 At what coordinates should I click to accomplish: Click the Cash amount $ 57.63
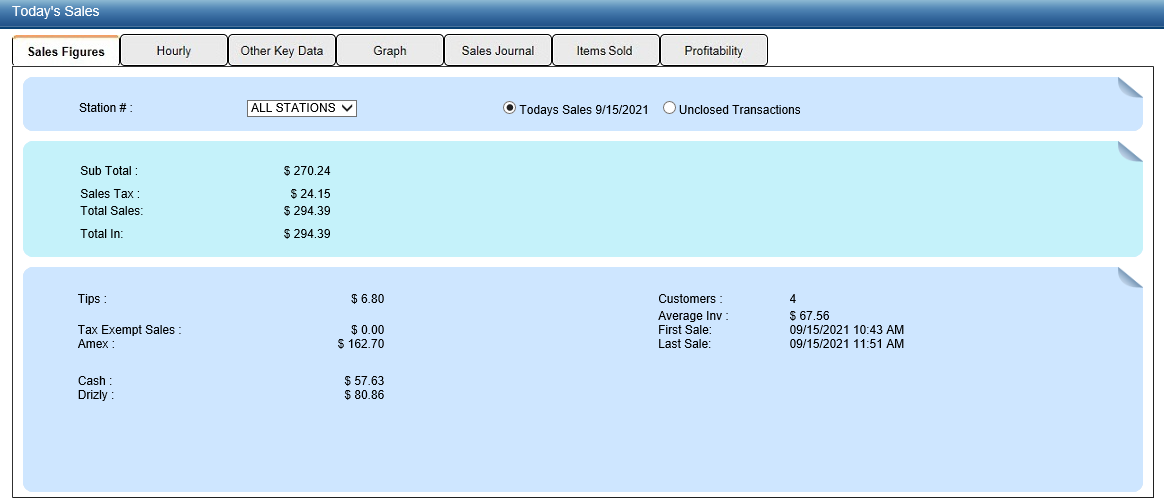click(364, 381)
